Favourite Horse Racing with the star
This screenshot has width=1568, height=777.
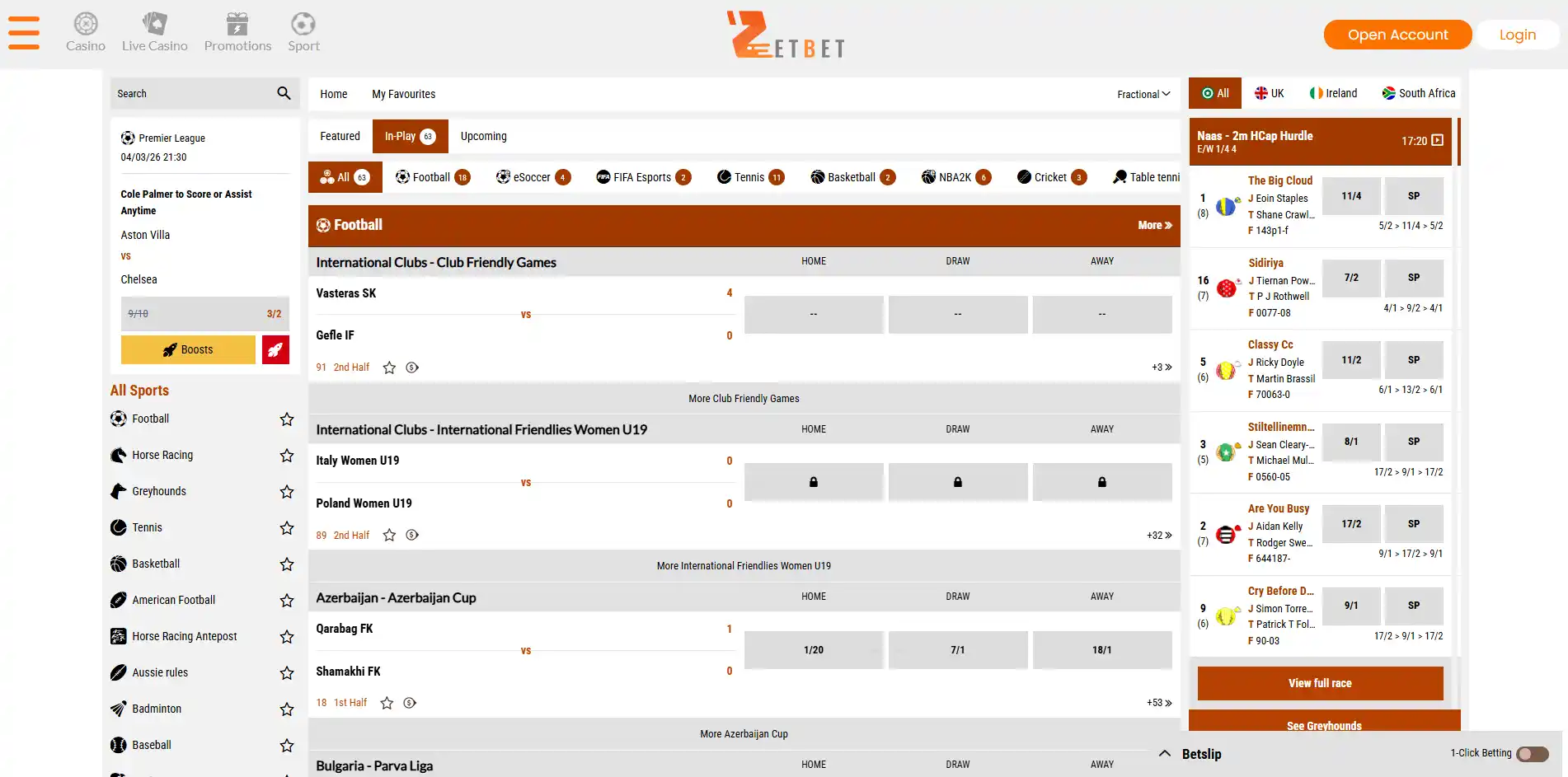287,456
